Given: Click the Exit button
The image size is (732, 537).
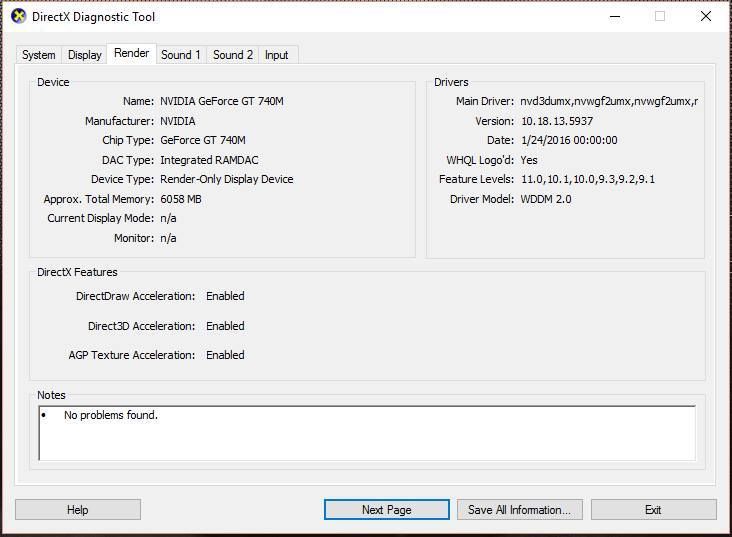Looking at the screenshot, I should (x=654, y=509).
